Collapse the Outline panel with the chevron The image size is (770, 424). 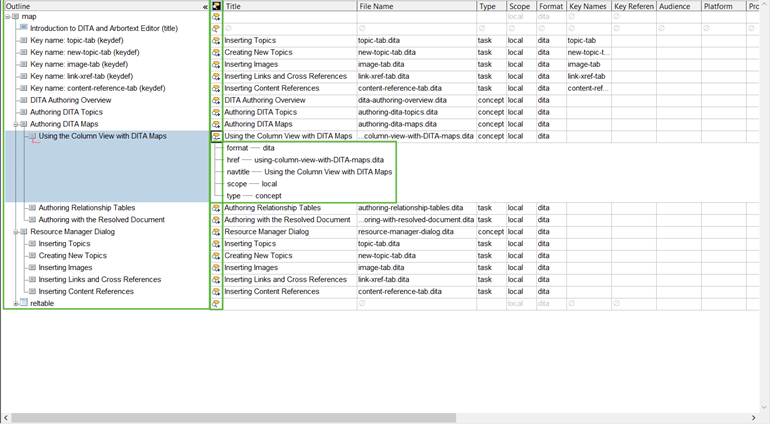click(x=205, y=6)
